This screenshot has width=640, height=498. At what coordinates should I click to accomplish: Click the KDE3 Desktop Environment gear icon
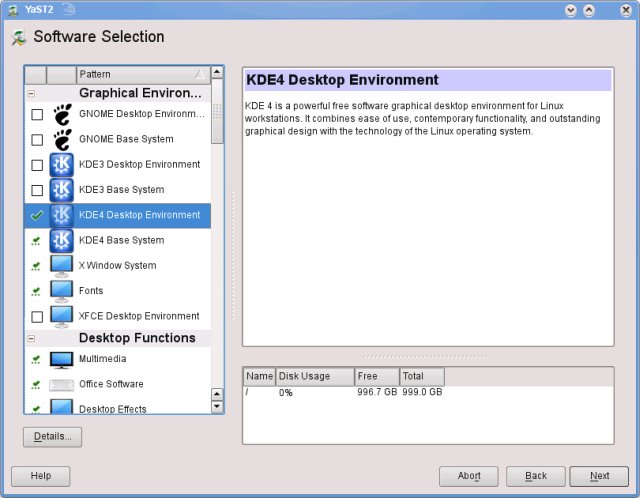coord(62,165)
